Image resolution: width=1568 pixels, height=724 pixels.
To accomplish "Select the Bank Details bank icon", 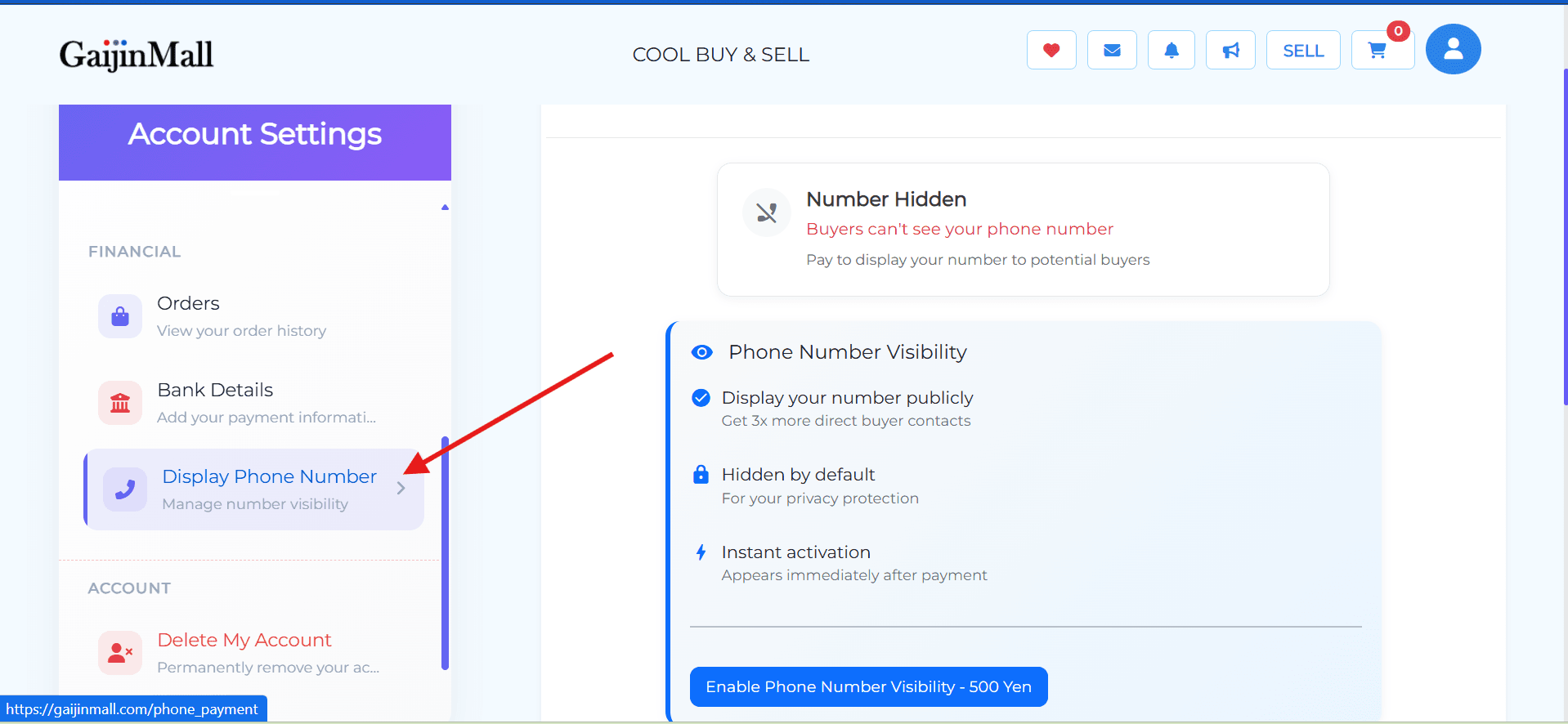I will [119, 403].
